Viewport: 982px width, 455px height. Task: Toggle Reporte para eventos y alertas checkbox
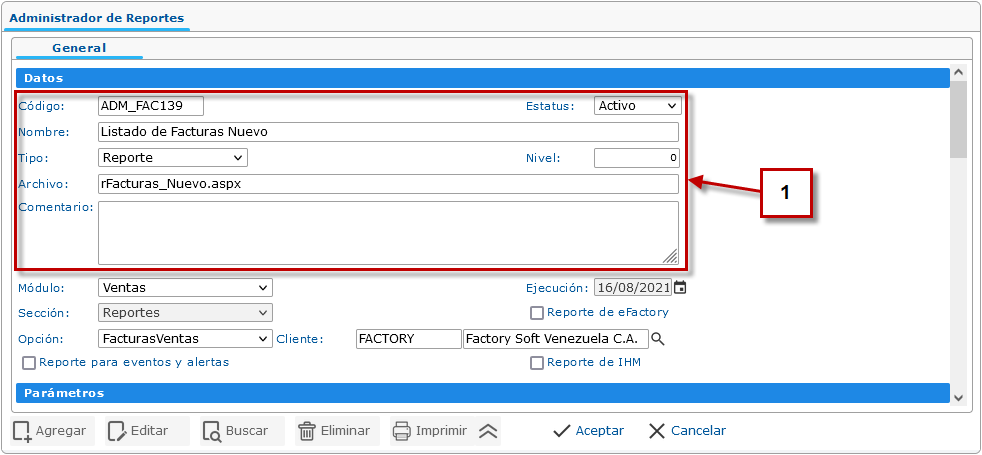point(29,363)
